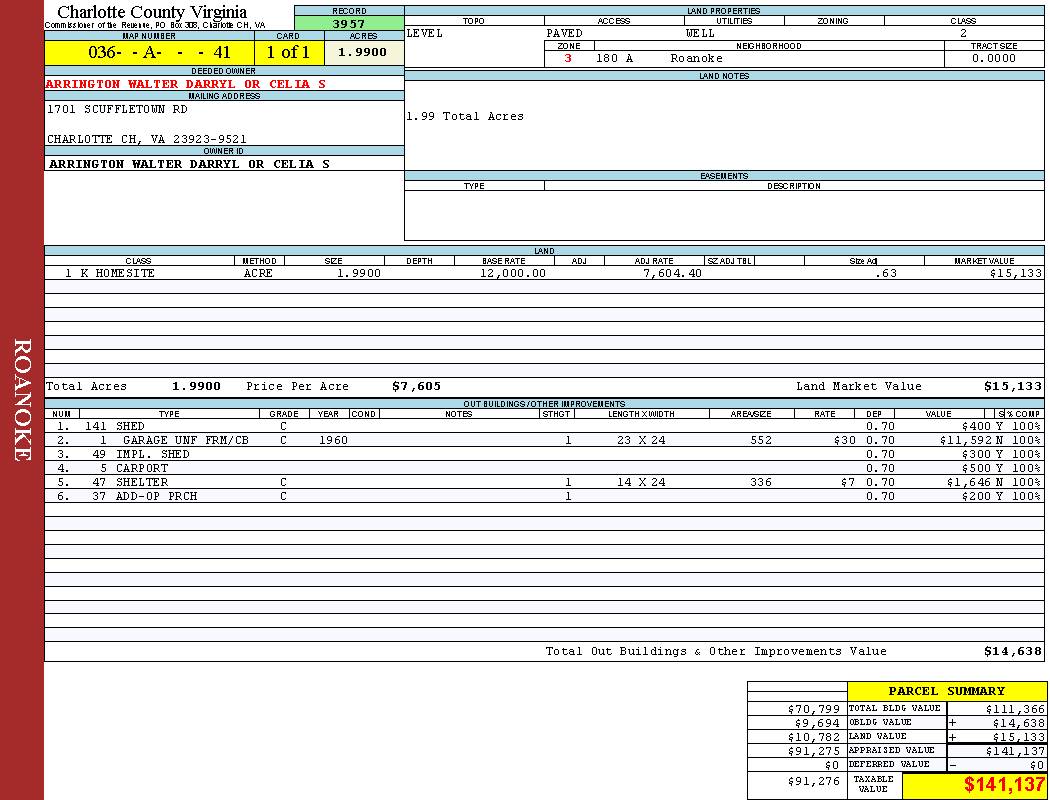
Task: Select the Topo value LEVEL
Action: click(x=425, y=33)
